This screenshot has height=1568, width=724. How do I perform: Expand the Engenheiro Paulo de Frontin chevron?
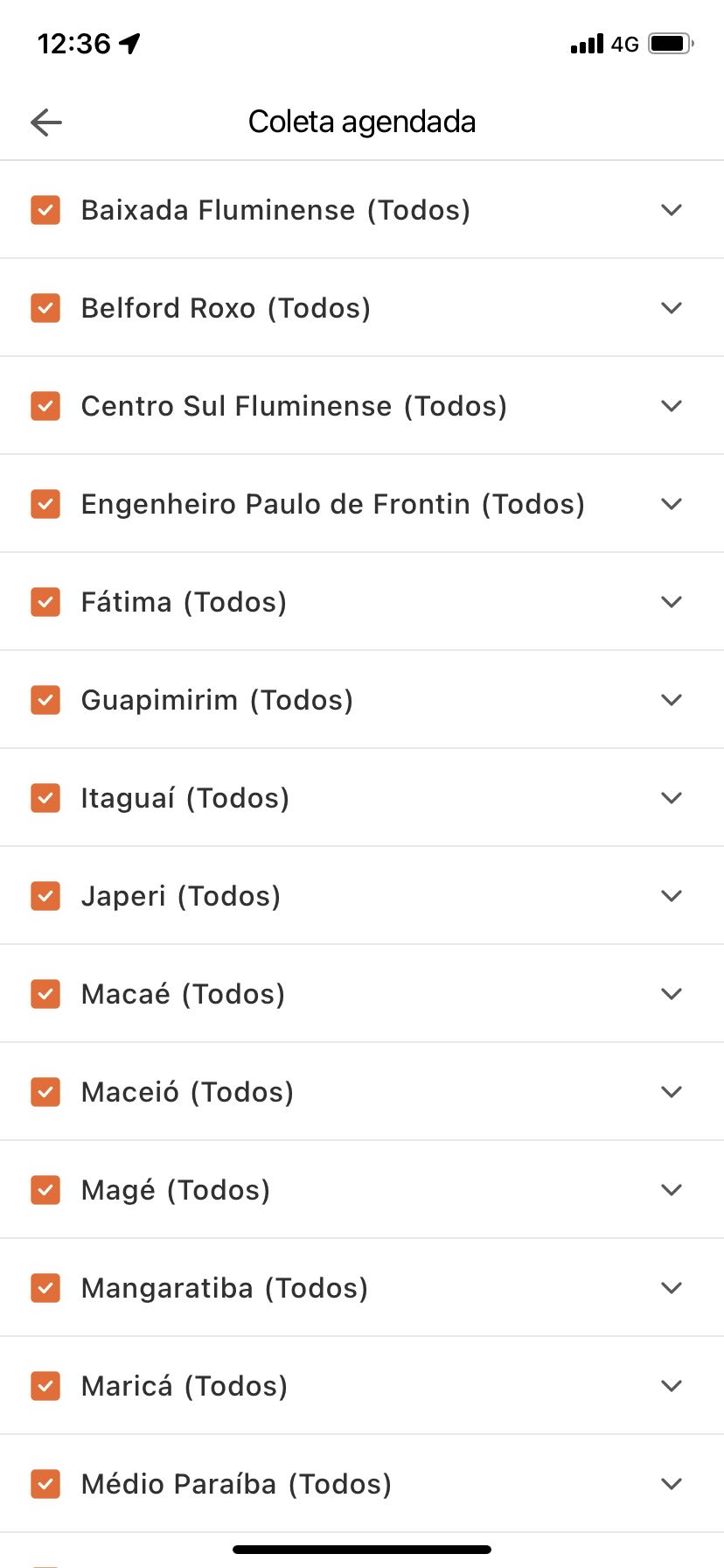672,504
